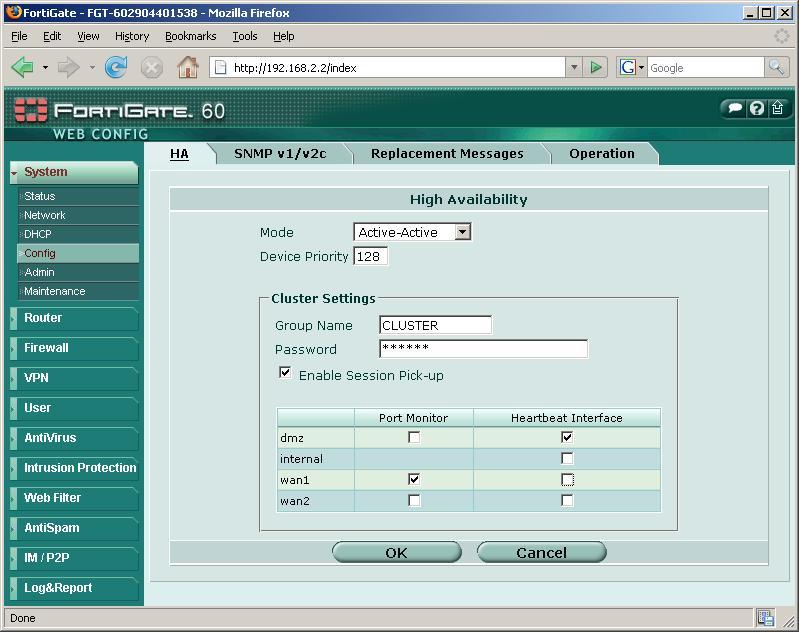
Task: Check Heartbeat Interface for wan2
Action: coord(567,501)
